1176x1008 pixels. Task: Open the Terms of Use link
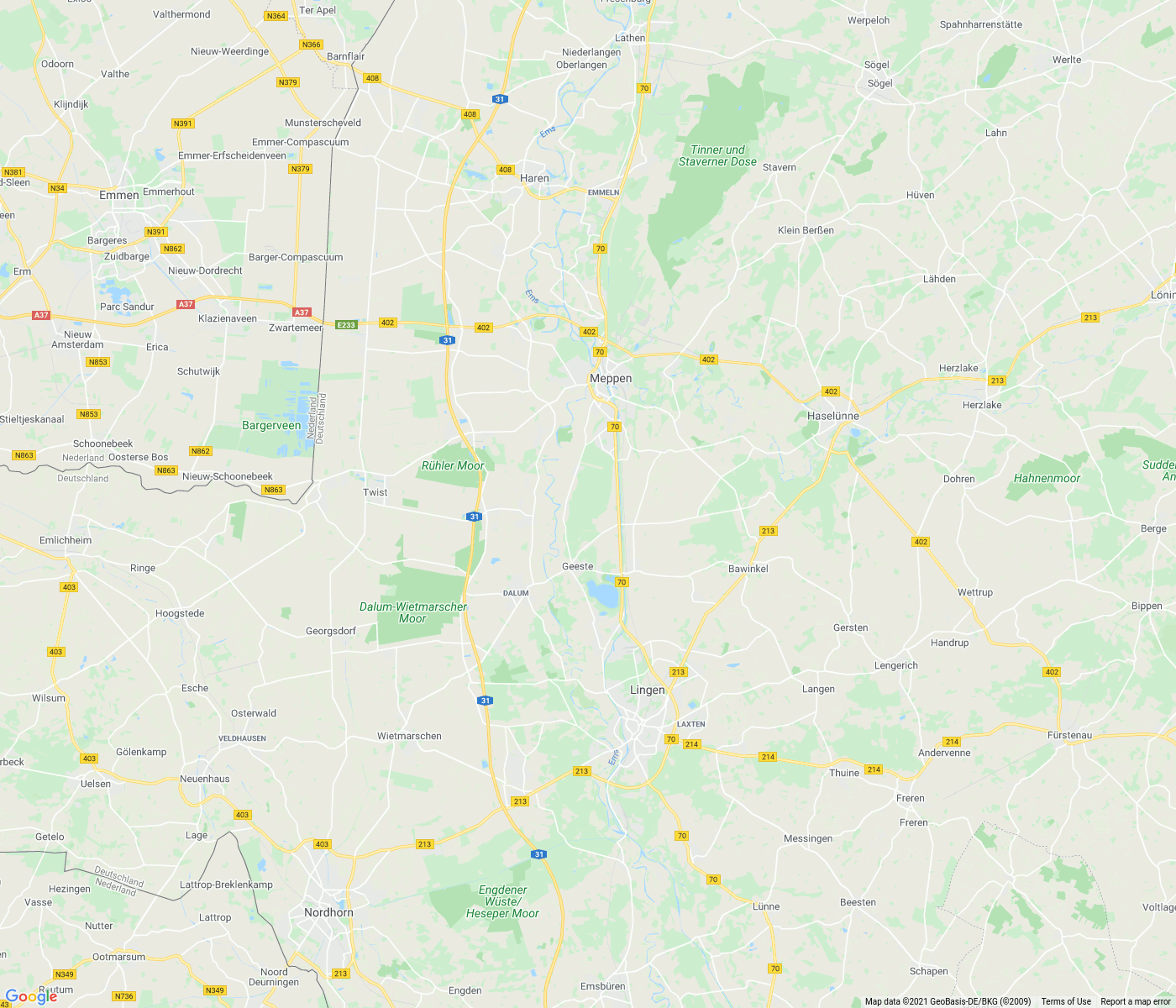1066,1001
